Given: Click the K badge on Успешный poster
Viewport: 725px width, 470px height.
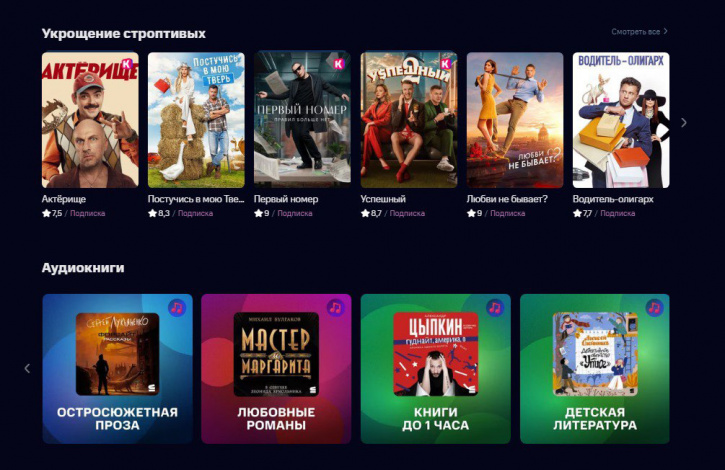Looking at the screenshot, I should pyautogui.click(x=445, y=64).
